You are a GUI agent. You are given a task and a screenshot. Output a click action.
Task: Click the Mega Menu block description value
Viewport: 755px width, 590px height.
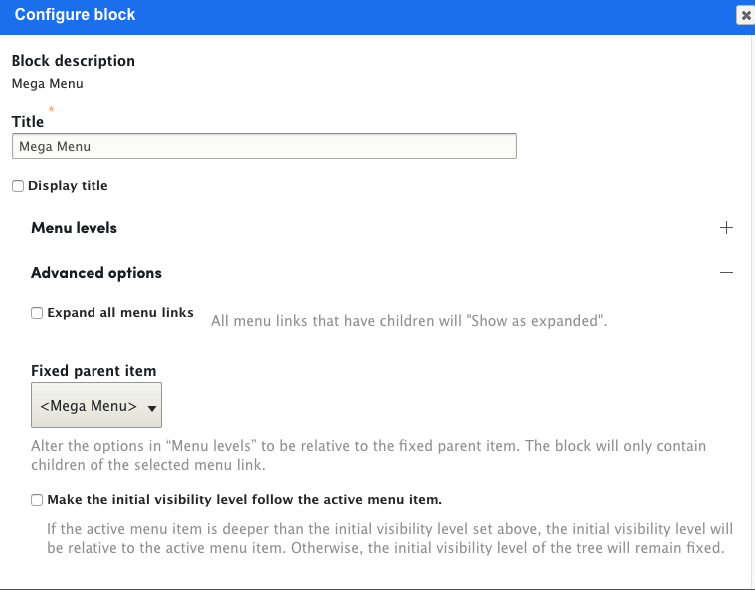coord(48,84)
